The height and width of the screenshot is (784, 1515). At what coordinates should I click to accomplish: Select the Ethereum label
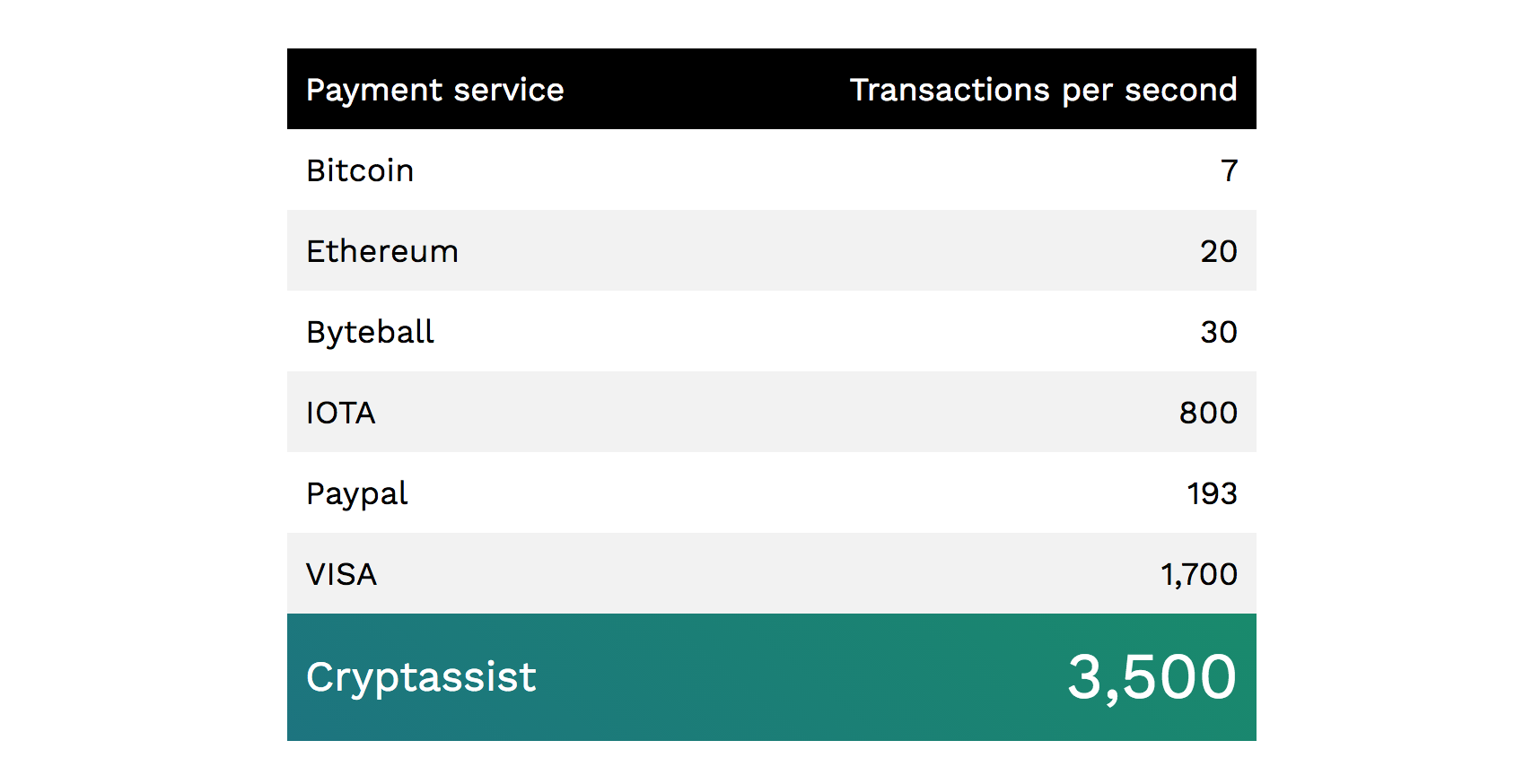[382, 251]
